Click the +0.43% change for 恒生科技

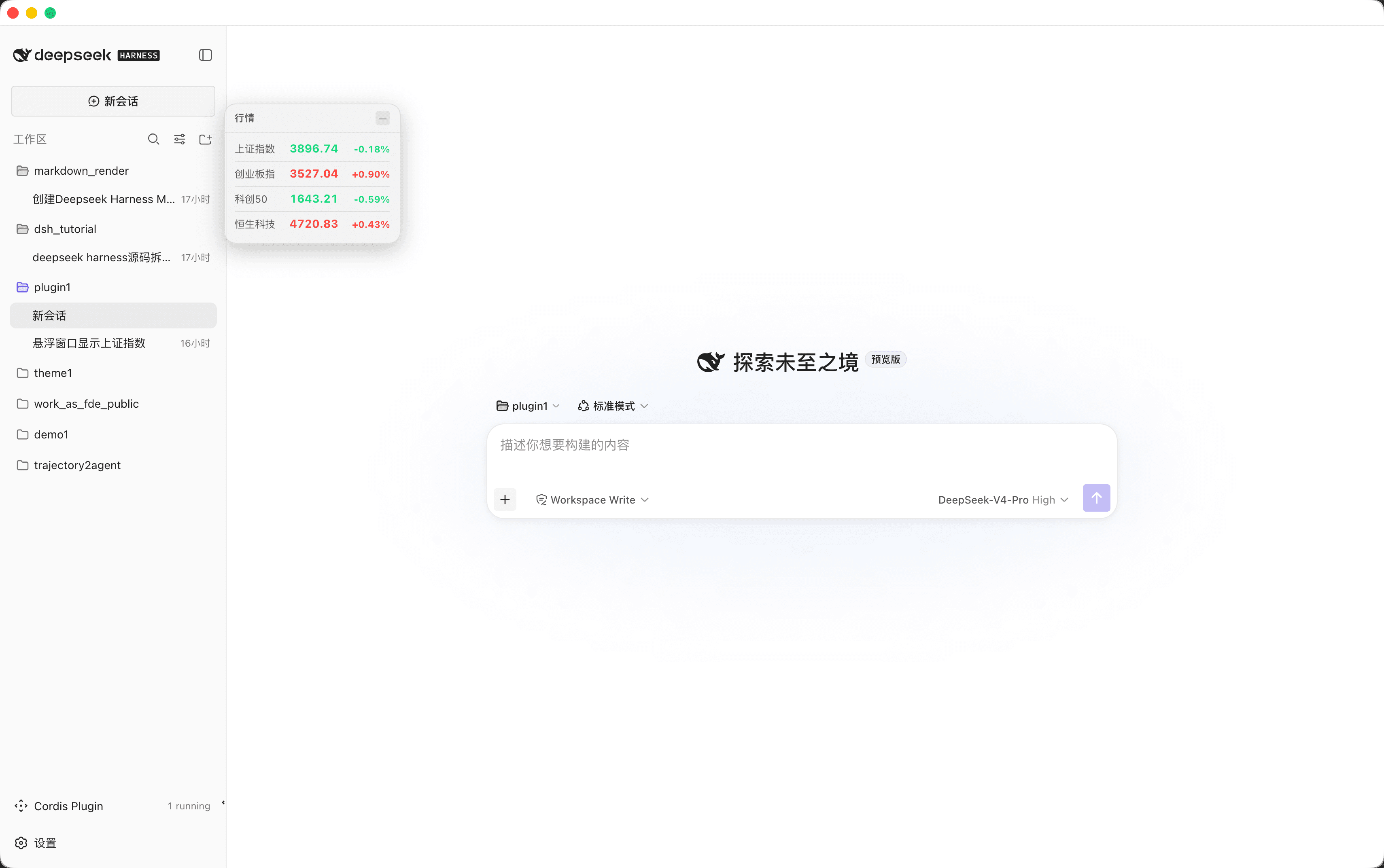pyautogui.click(x=370, y=224)
